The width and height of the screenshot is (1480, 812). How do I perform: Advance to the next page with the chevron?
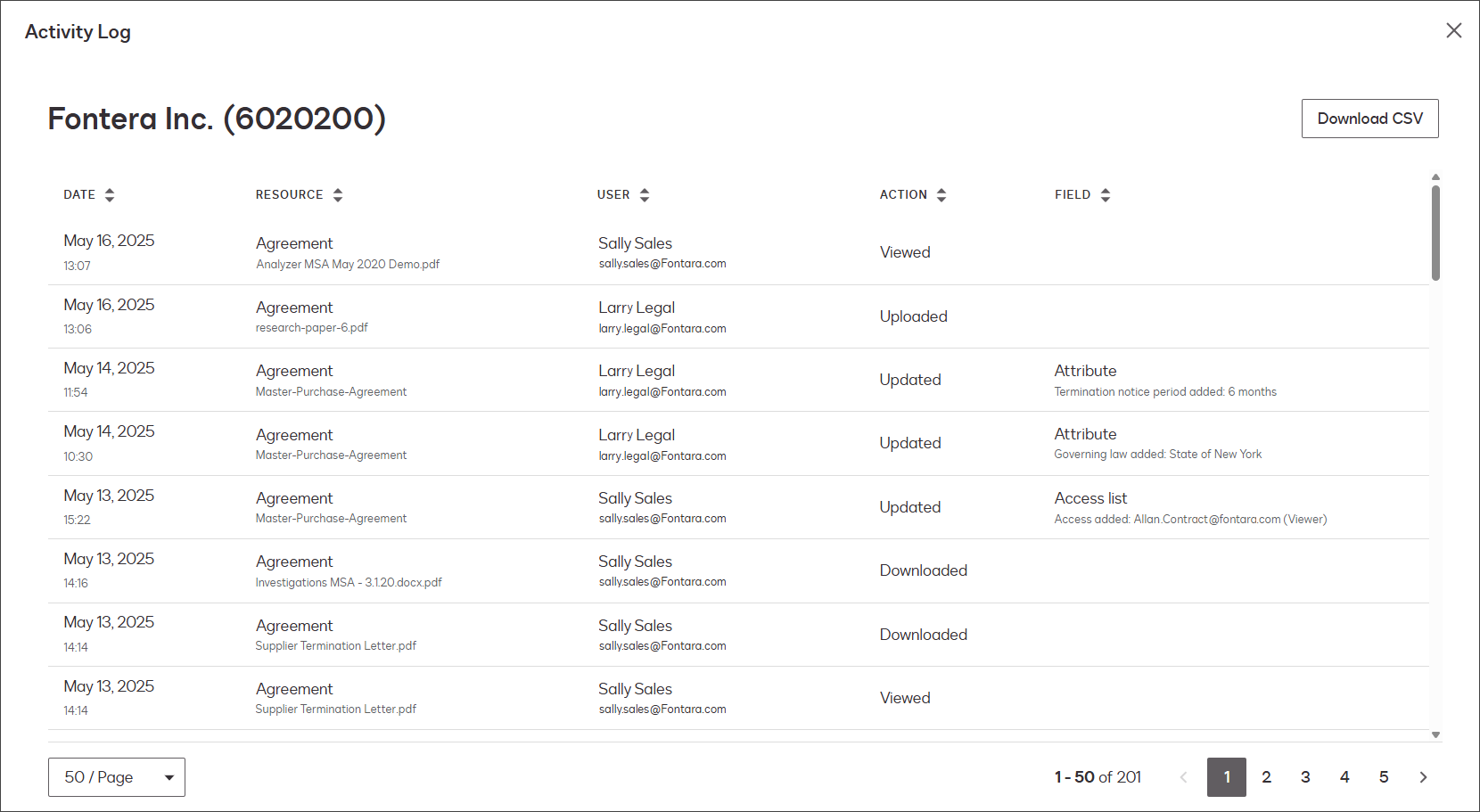pyautogui.click(x=1423, y=776)
